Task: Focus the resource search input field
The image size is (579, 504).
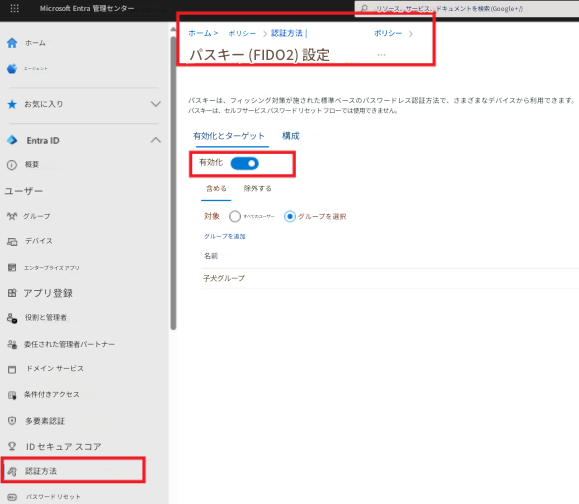Action: (x=467, y=8)
